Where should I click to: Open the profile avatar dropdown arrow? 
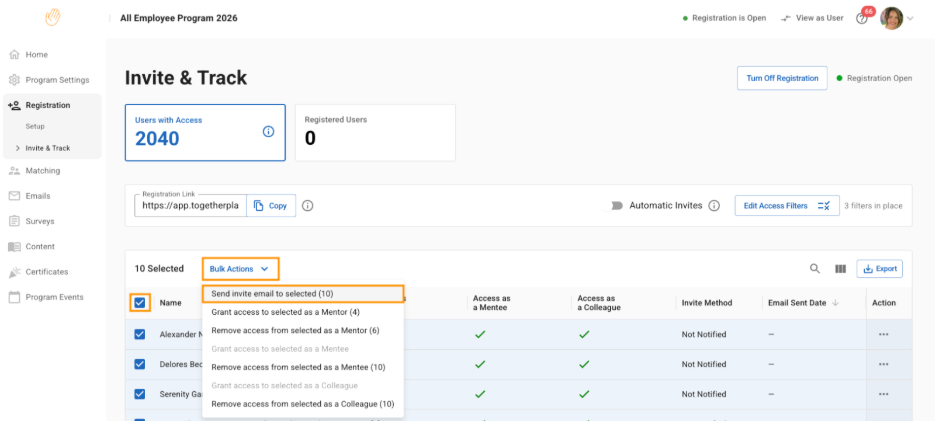(910, 19)
